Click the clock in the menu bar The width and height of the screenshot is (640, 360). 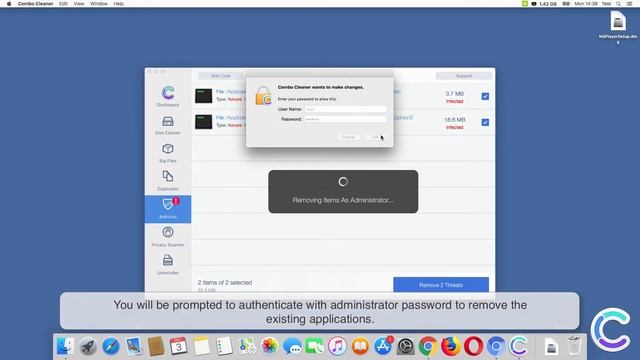[586, 4]
